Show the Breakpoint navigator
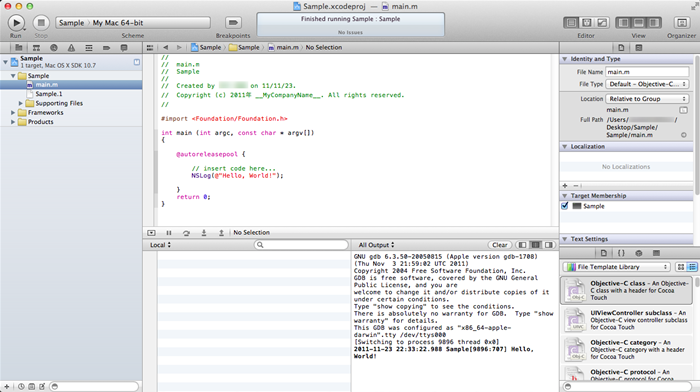700x392 pixels. point(106,47)
